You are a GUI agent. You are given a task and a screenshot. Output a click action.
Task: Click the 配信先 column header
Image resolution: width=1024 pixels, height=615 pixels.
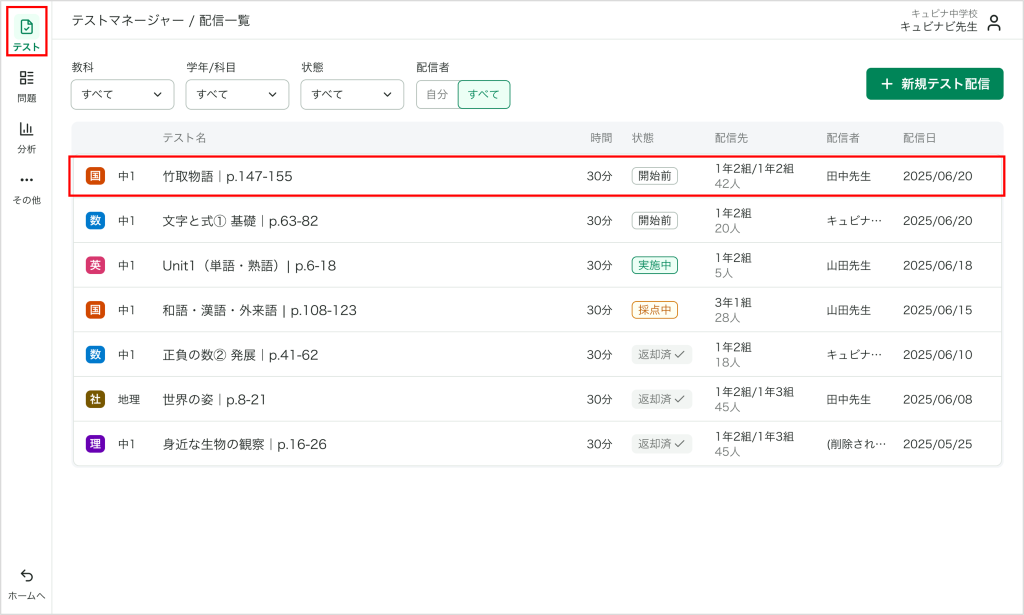pos(731,138)
